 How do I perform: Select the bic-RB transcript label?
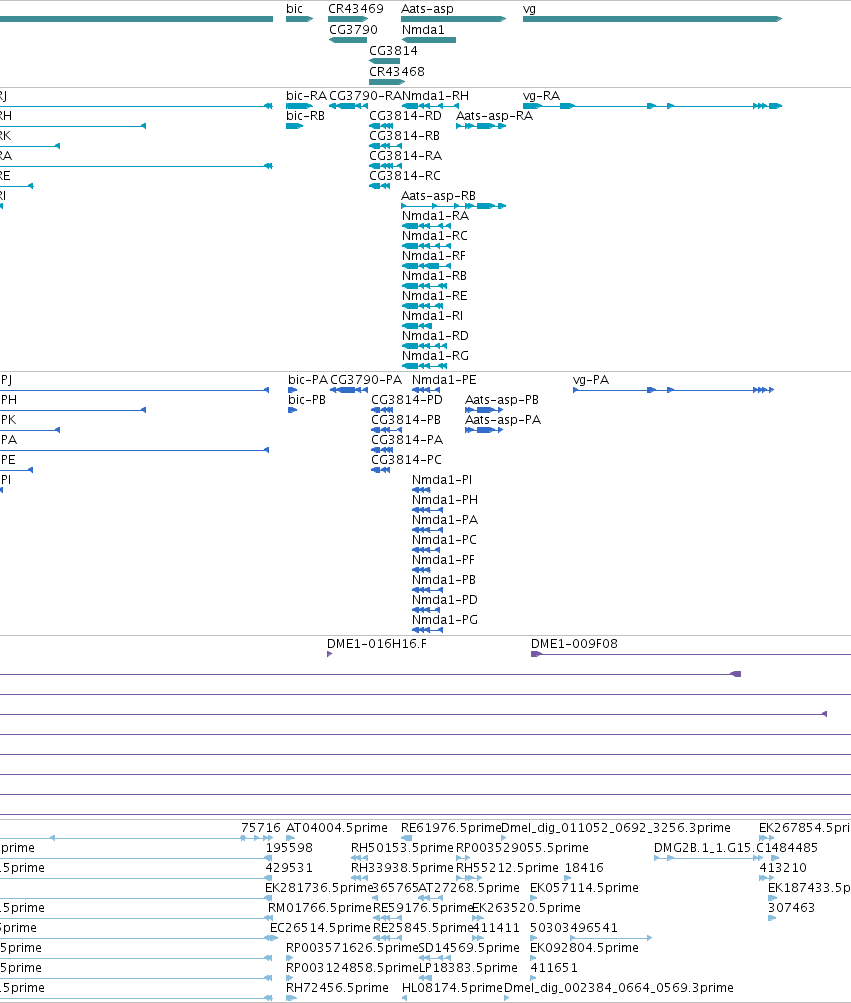305,116
